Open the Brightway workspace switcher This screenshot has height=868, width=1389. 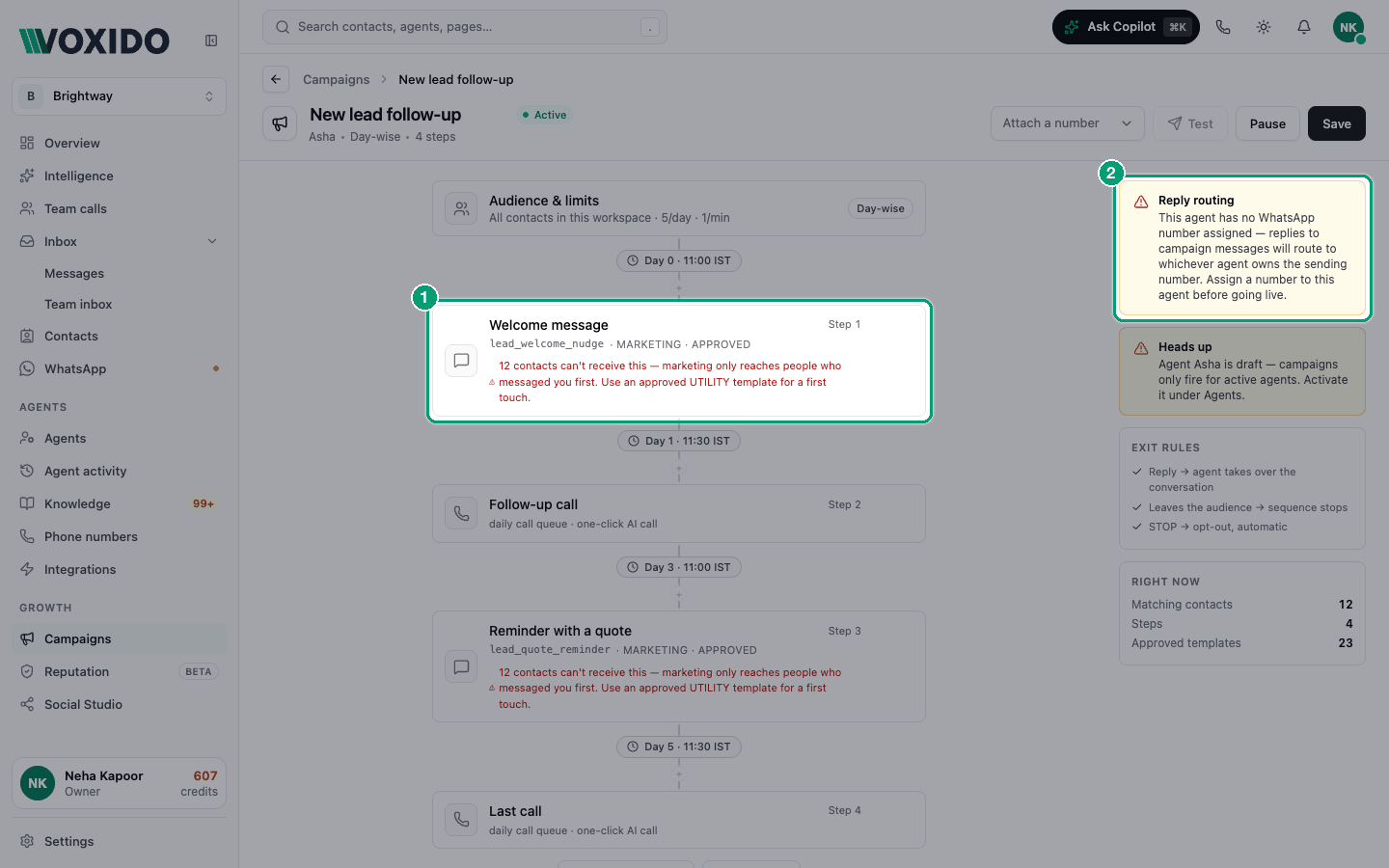tap(119, 96)
